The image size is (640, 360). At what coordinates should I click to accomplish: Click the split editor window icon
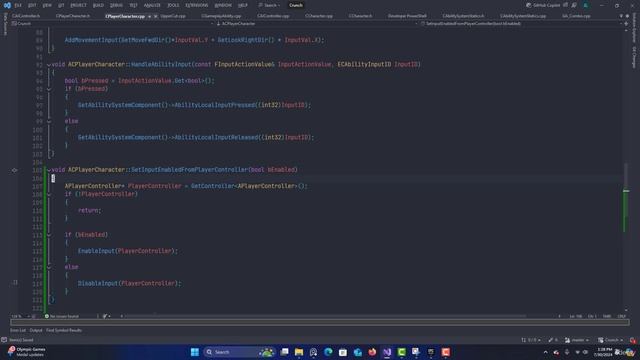click(626, 24)
